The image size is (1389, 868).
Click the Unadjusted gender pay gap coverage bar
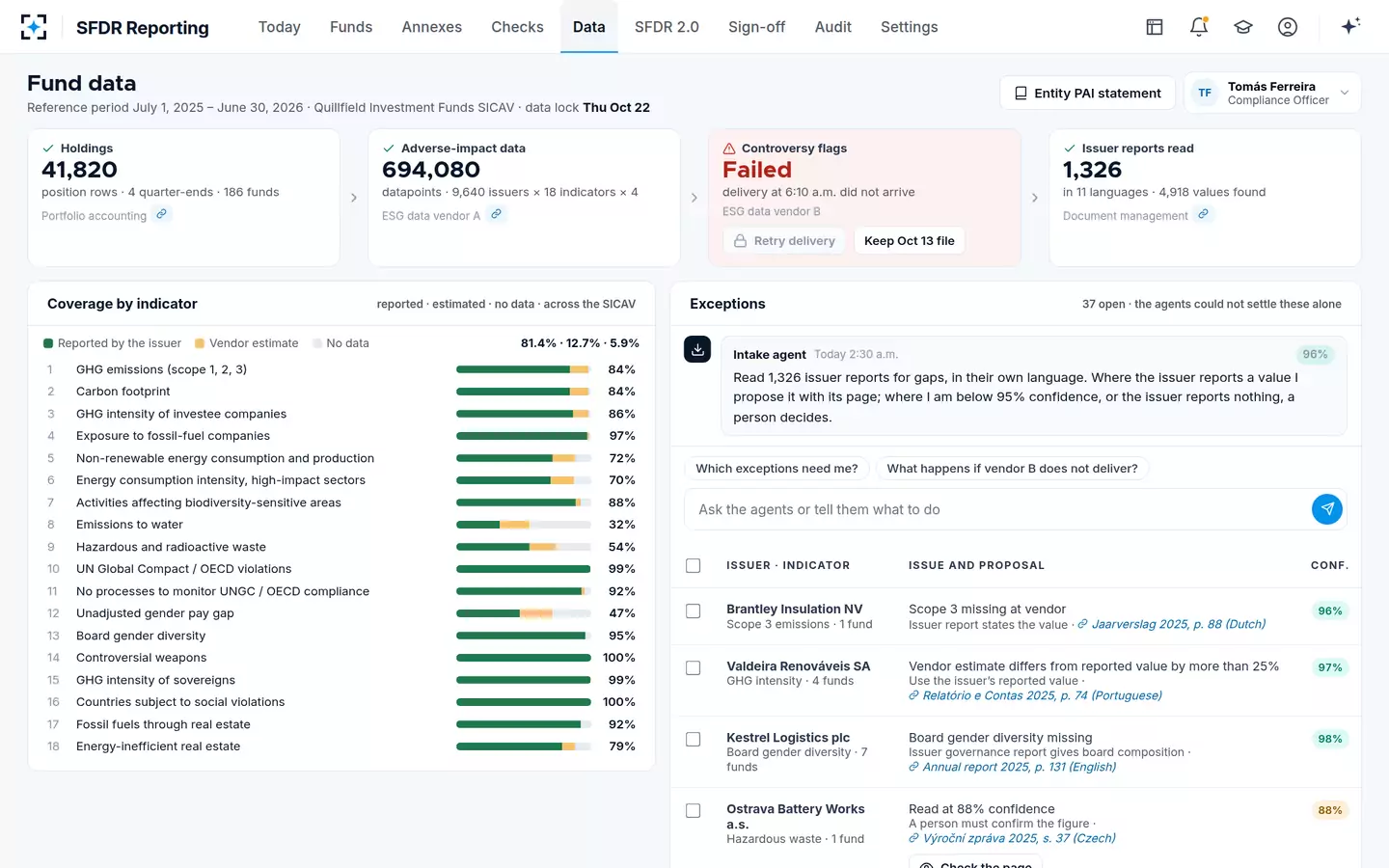(523, 613)
